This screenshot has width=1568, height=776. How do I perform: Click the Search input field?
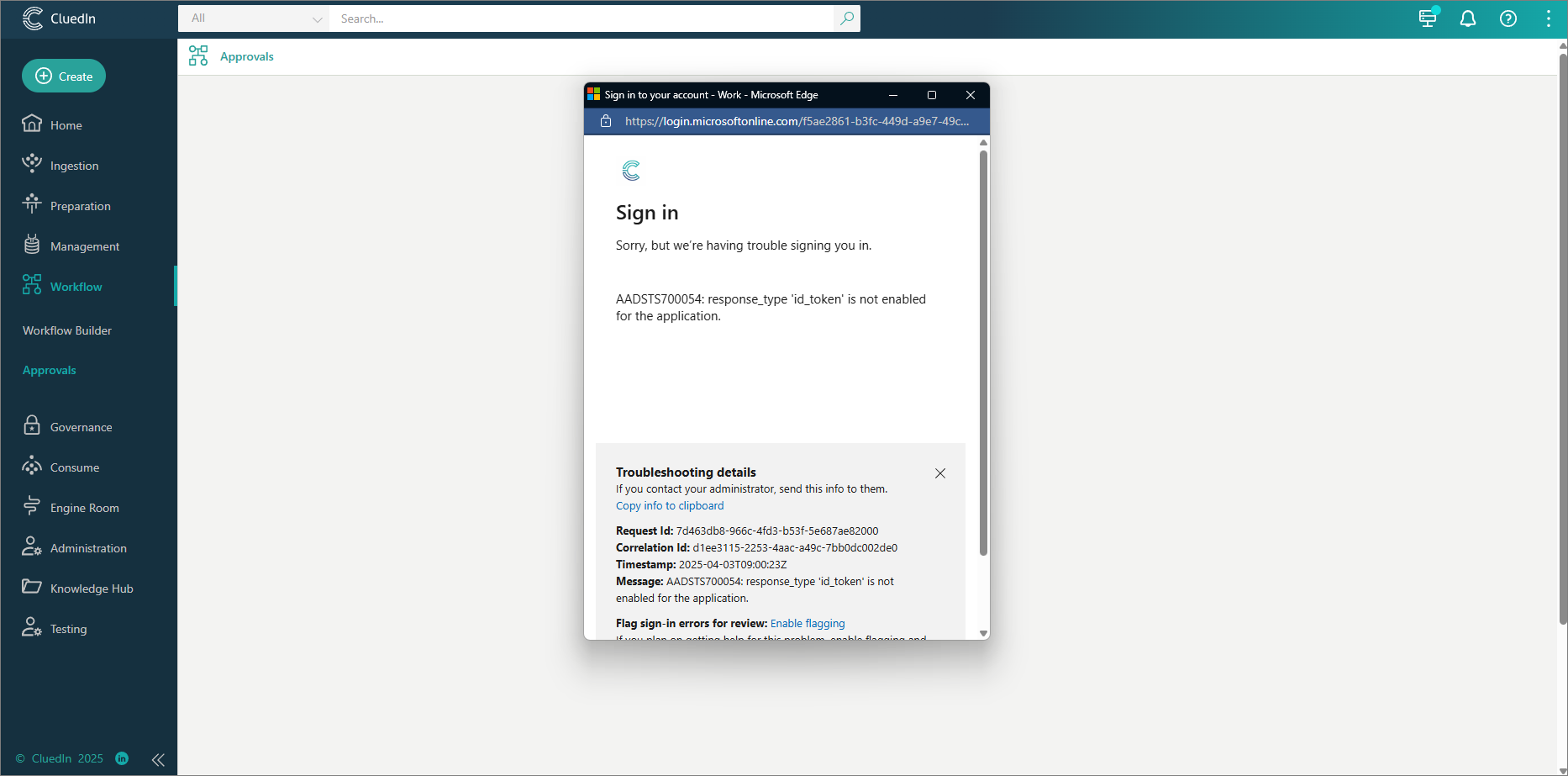583,18
